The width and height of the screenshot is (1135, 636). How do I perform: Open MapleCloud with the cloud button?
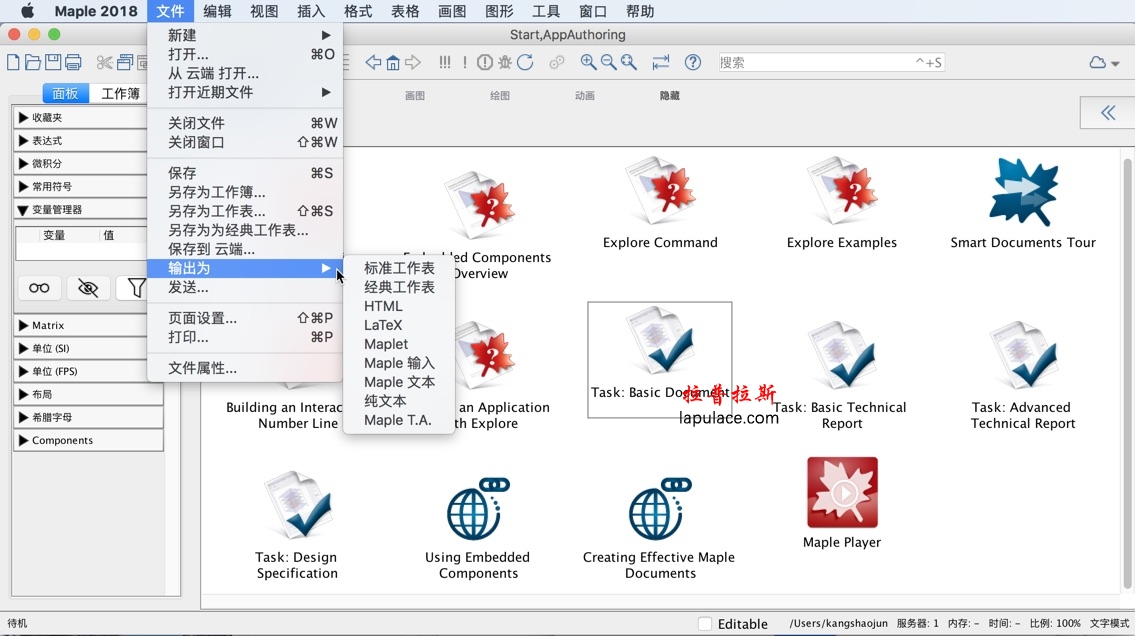(1098, 61)
